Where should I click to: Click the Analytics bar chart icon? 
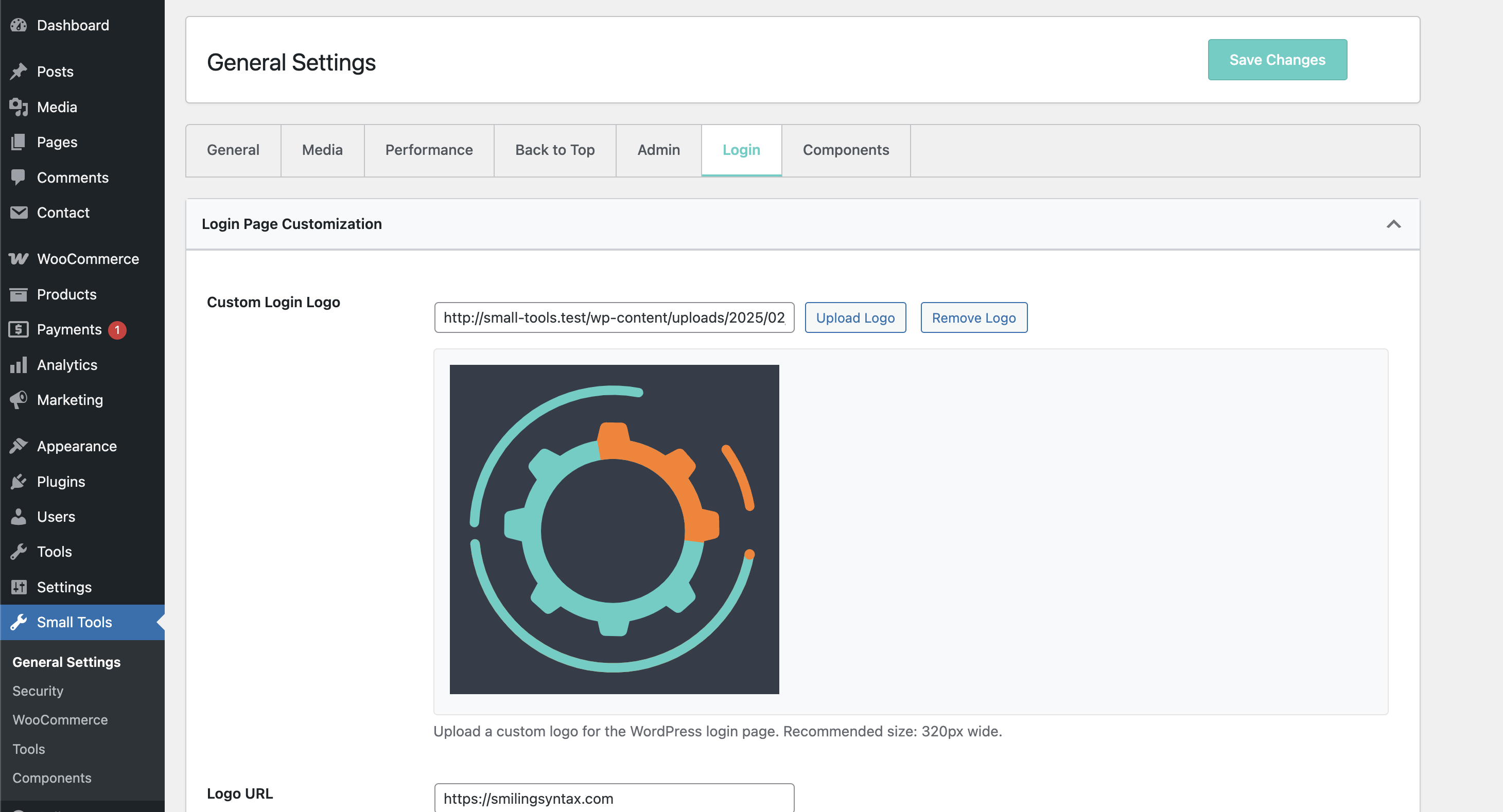pyautogui.click(x=19, y=365)
